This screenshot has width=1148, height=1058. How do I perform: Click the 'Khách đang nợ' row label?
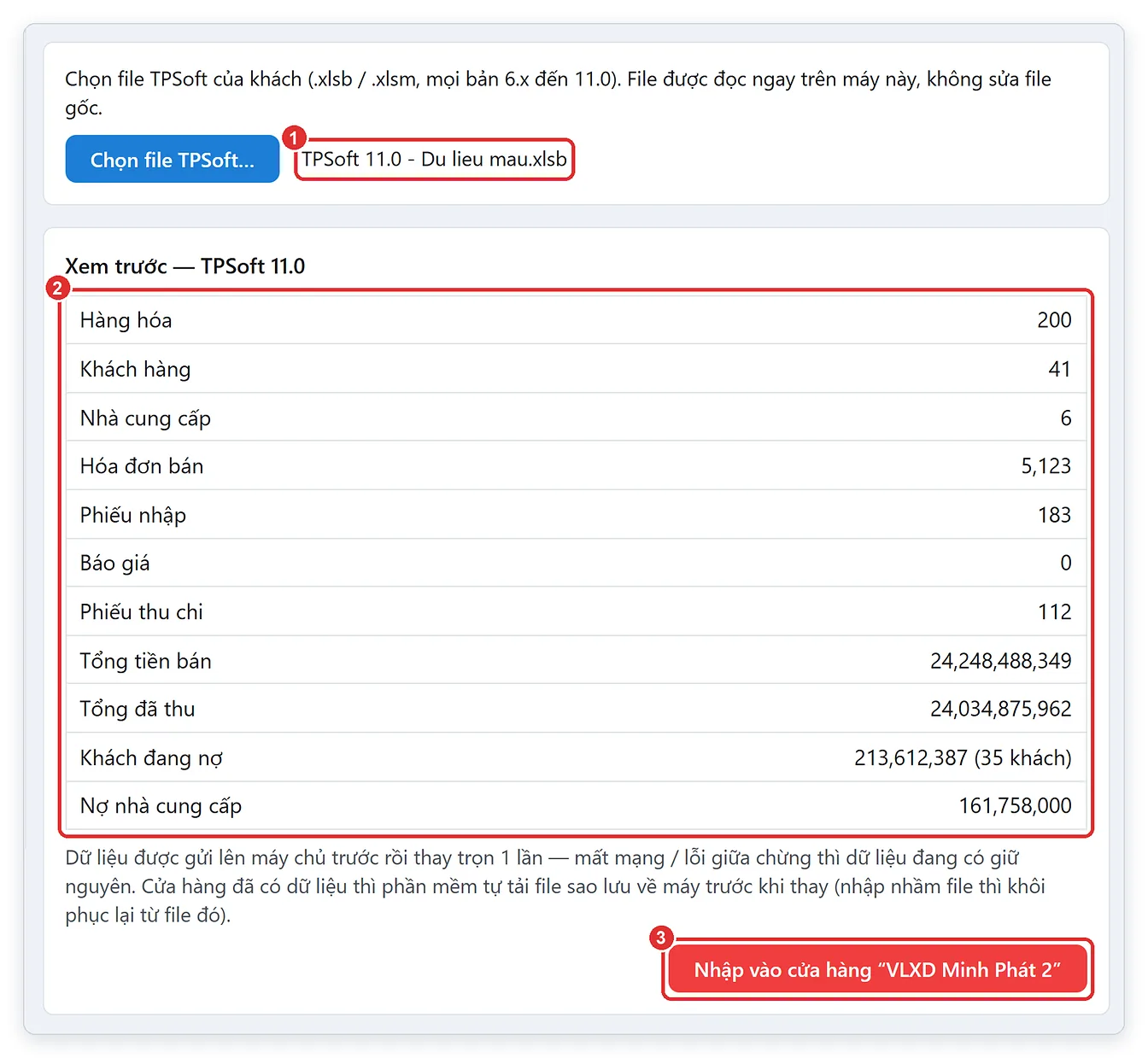tap(151, 757)
